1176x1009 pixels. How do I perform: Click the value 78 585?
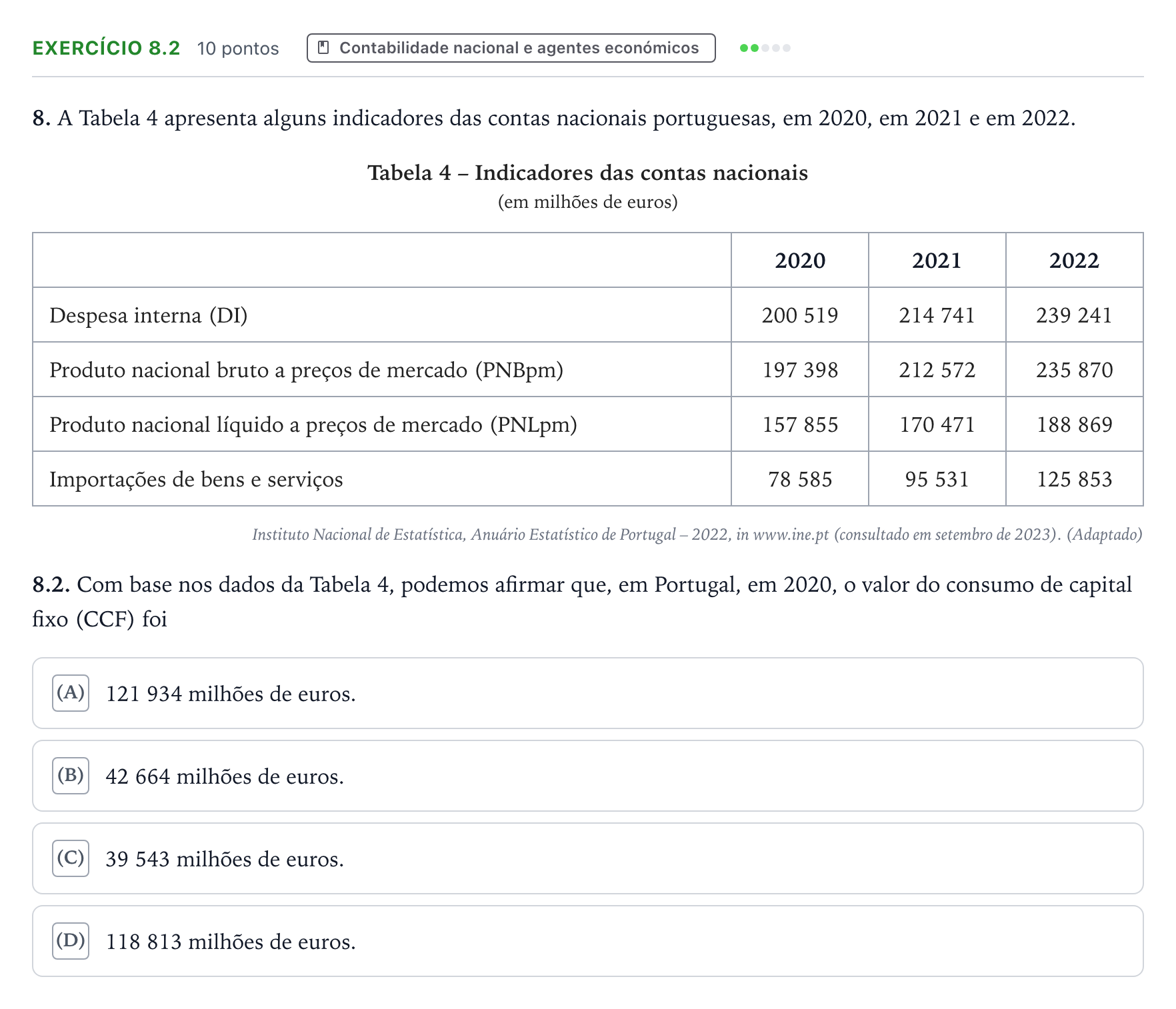800,479
